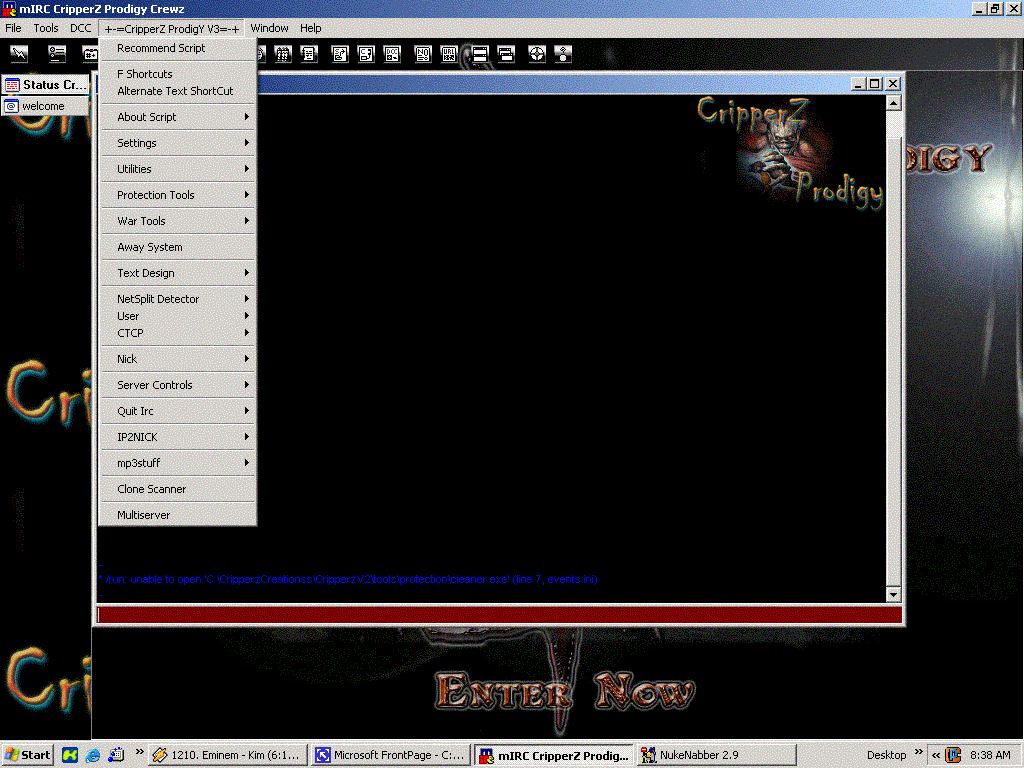
Task: Switch to the welcome window switchbar button
Action: coord(45,106)
